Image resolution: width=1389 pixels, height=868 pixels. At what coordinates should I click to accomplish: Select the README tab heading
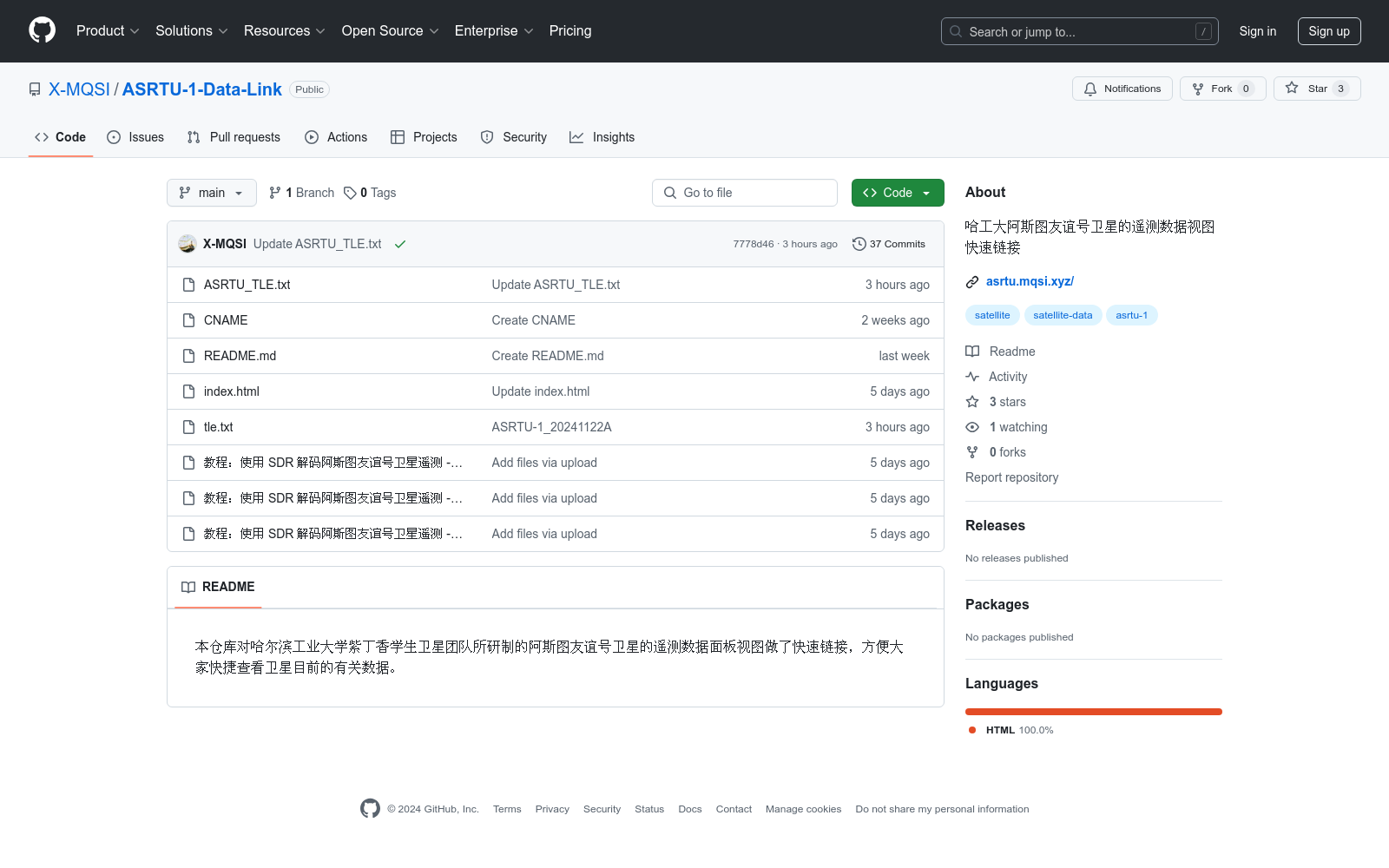coord(218,587)
